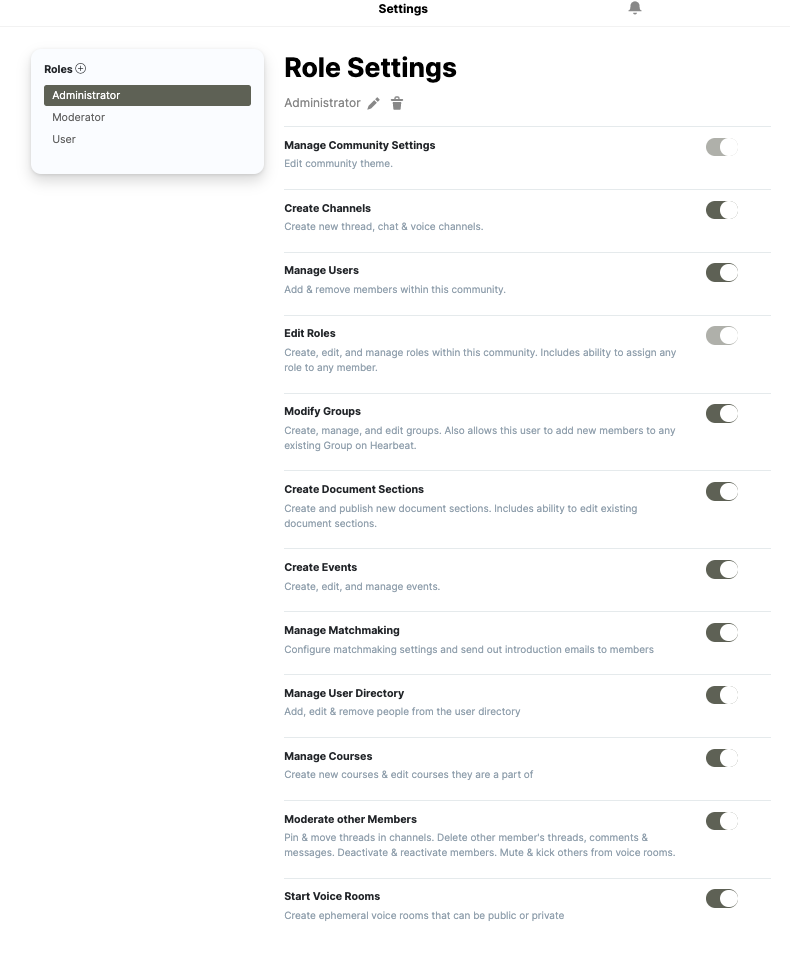The image size is (790, 972).
Task: Delete Administrator role with trash icon
Action: 397,104
